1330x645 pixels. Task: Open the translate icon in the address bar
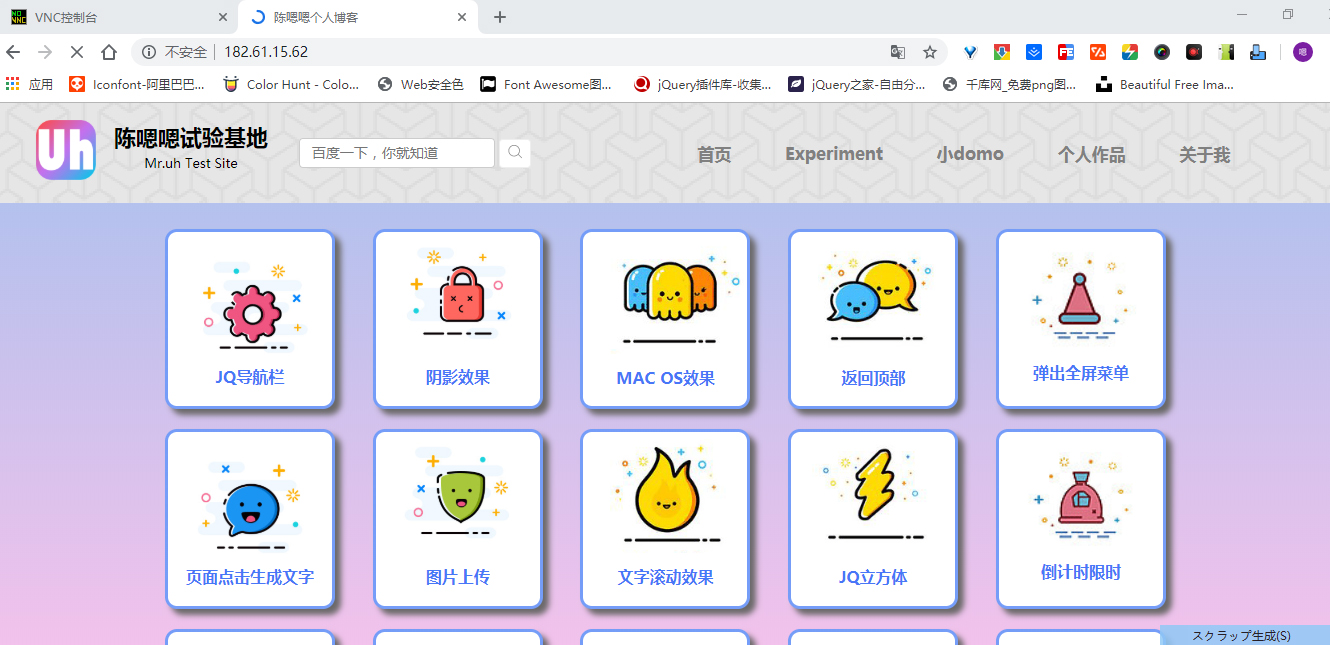[x=897, y=51]
